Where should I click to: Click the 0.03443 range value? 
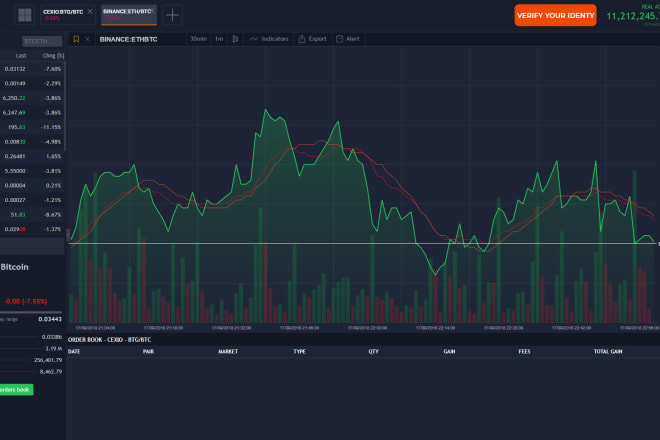(50, 319)
